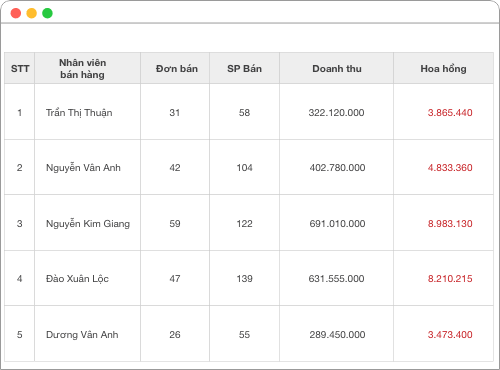Click the Hoa hồng column header
This screenshot has width=500, height=370.
point(443,68)
